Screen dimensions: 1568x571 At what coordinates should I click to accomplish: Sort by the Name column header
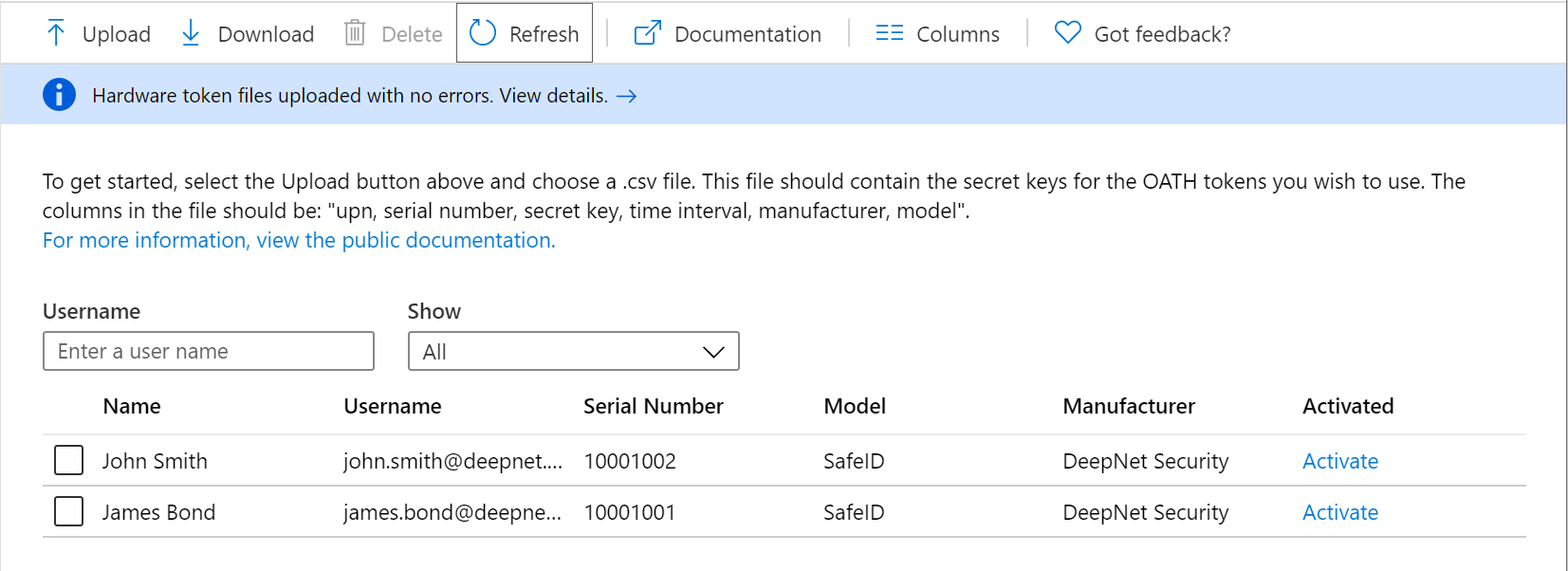pyautogui.click(x=132, y=406)
